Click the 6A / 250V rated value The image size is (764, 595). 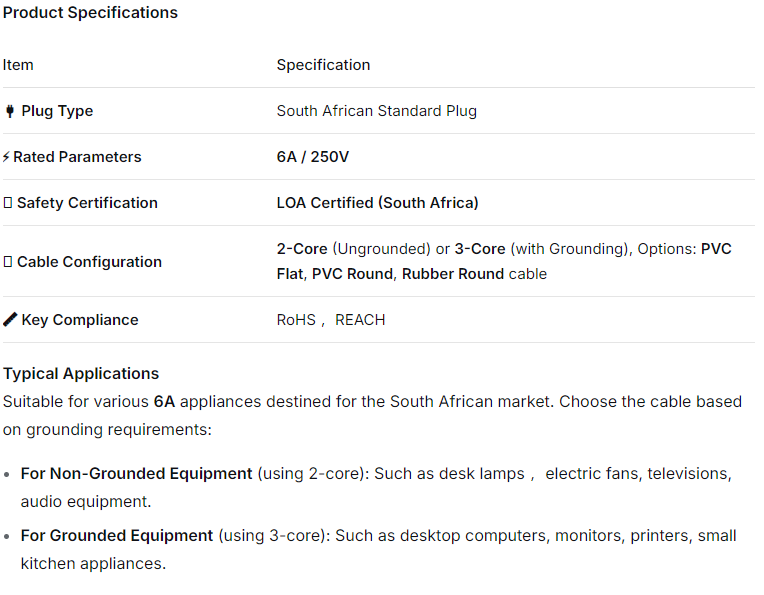point(313,157)
